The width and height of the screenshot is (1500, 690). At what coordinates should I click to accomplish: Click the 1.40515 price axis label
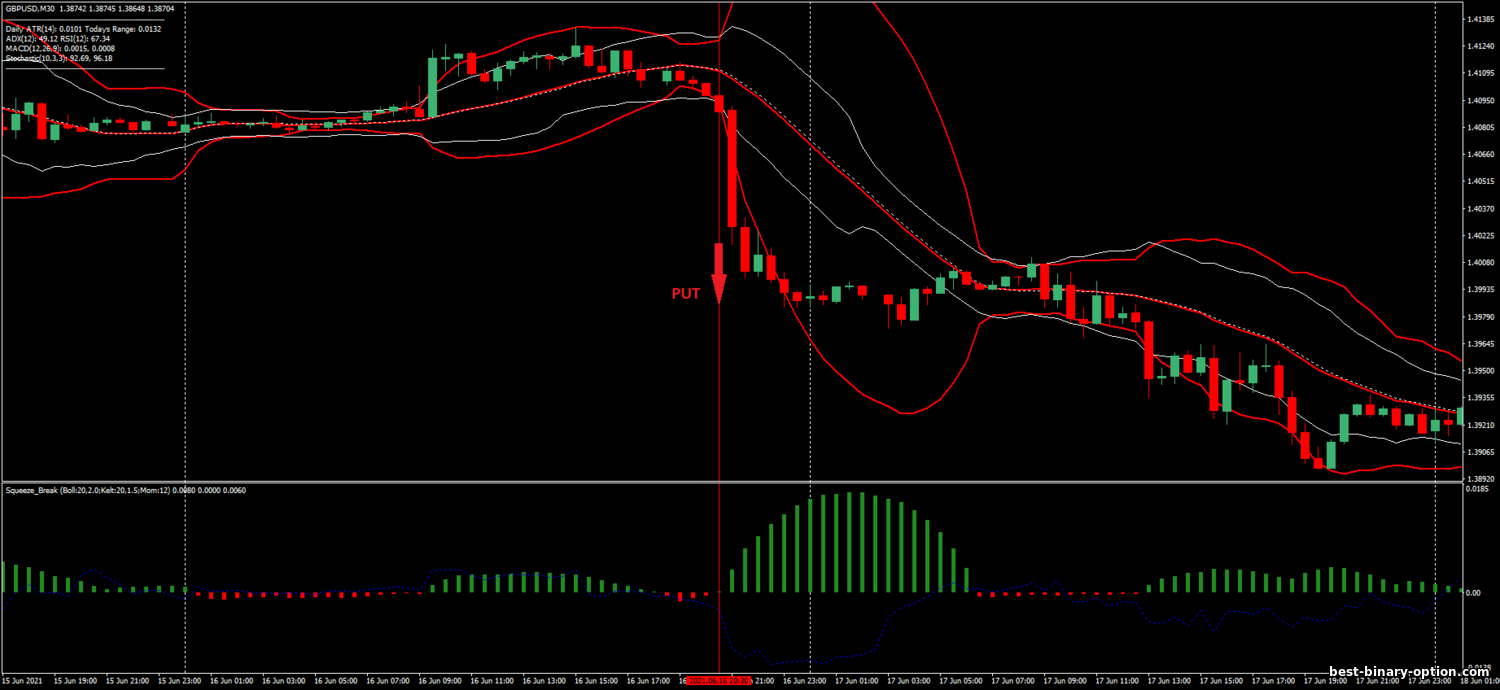pos(1480,181)
